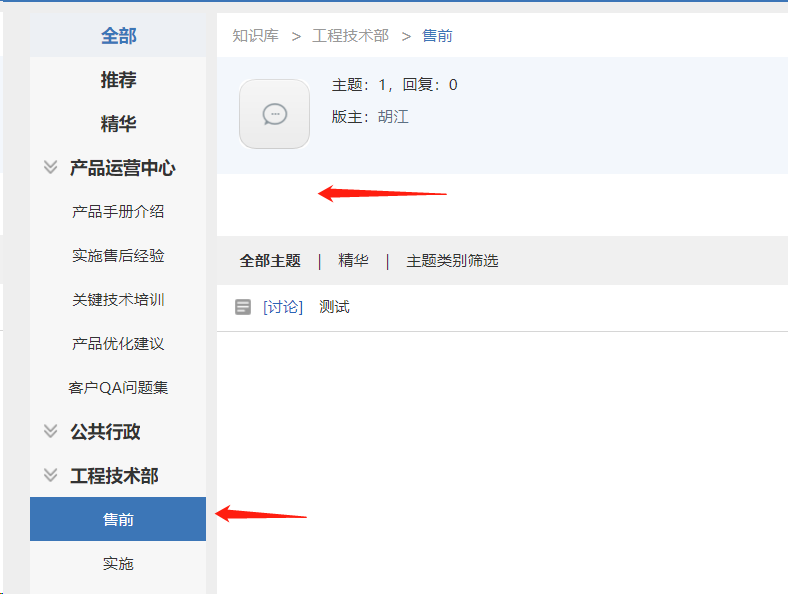Open 主题类别筛选 filter
The width and height of the screenshot is (788, 594).
click(x=452, y=261)
